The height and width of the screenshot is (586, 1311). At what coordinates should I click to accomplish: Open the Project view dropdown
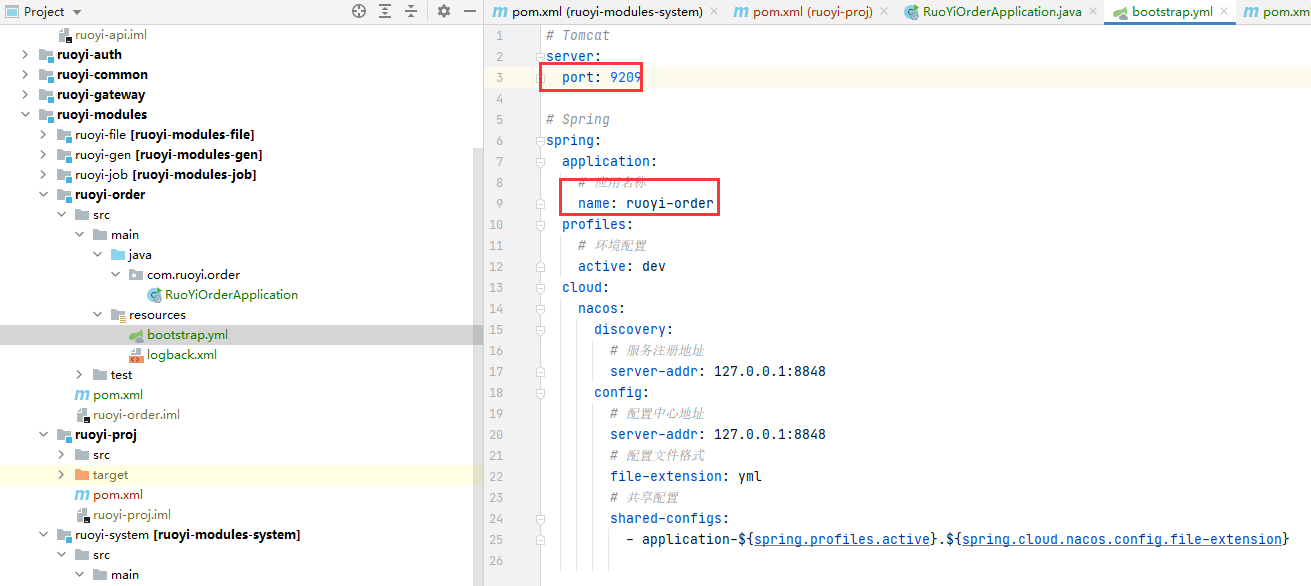pos(77,12)
